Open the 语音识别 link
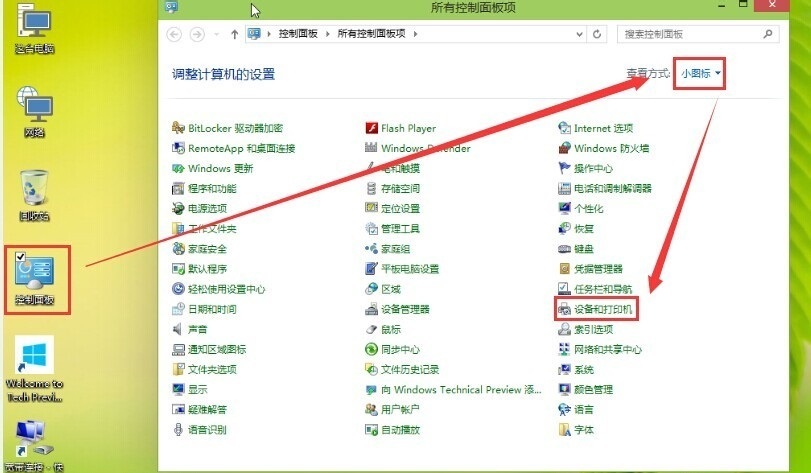This screenshot has height=473, width=811. [x=207, y=430]
